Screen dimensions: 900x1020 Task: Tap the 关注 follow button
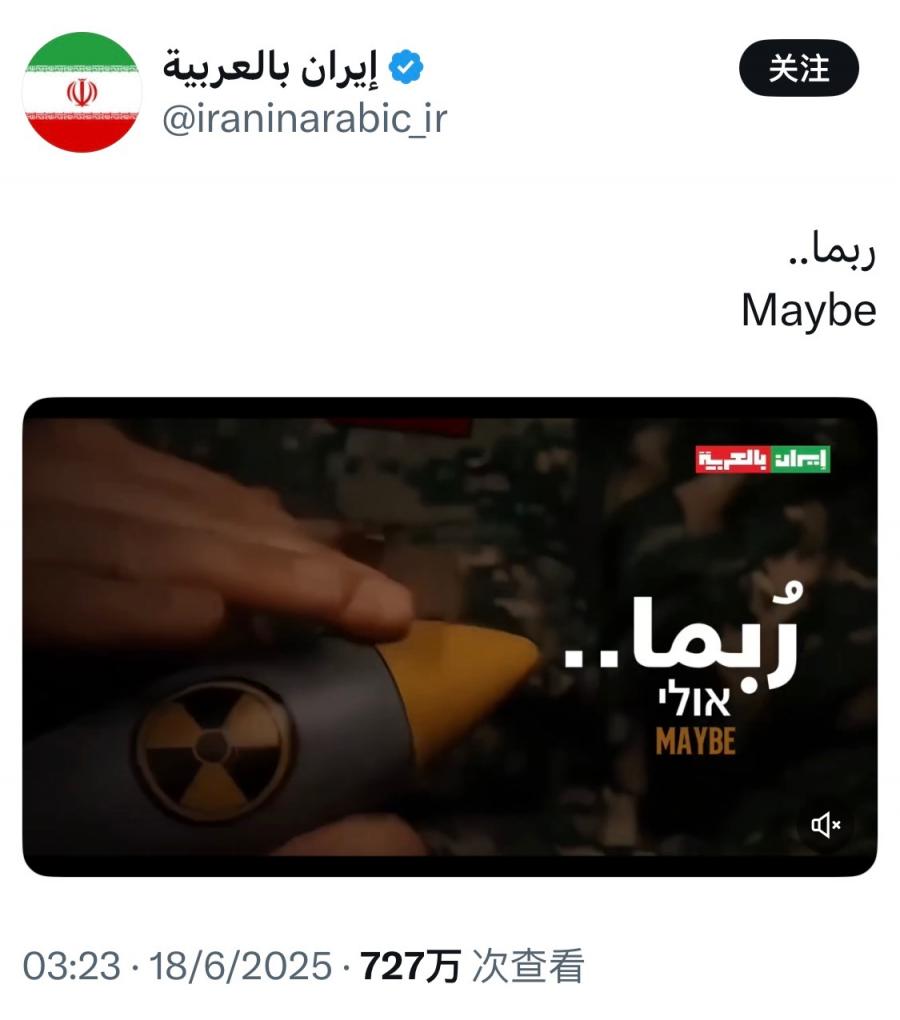(x=799, y=68)
